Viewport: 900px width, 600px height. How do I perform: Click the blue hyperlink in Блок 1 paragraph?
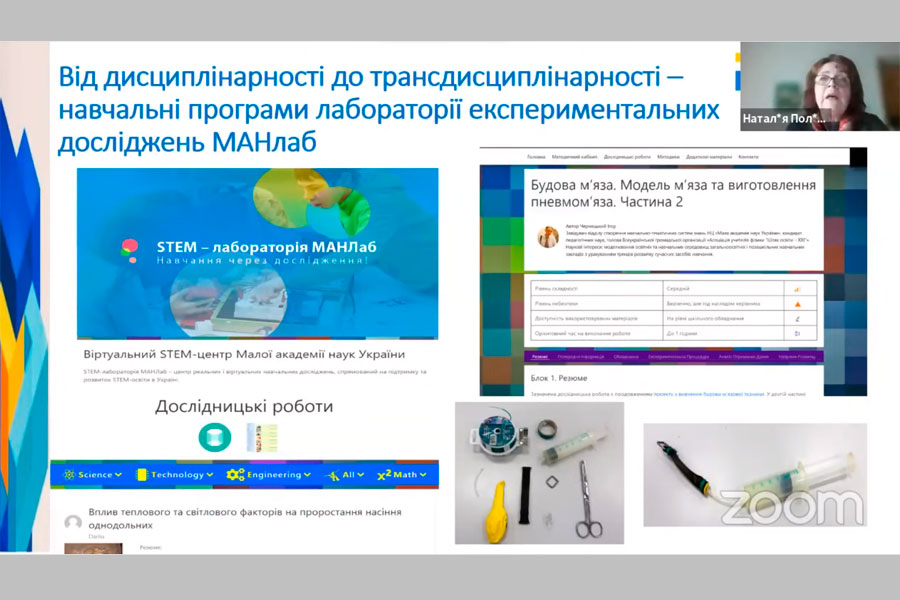click(x=709, y=394)
